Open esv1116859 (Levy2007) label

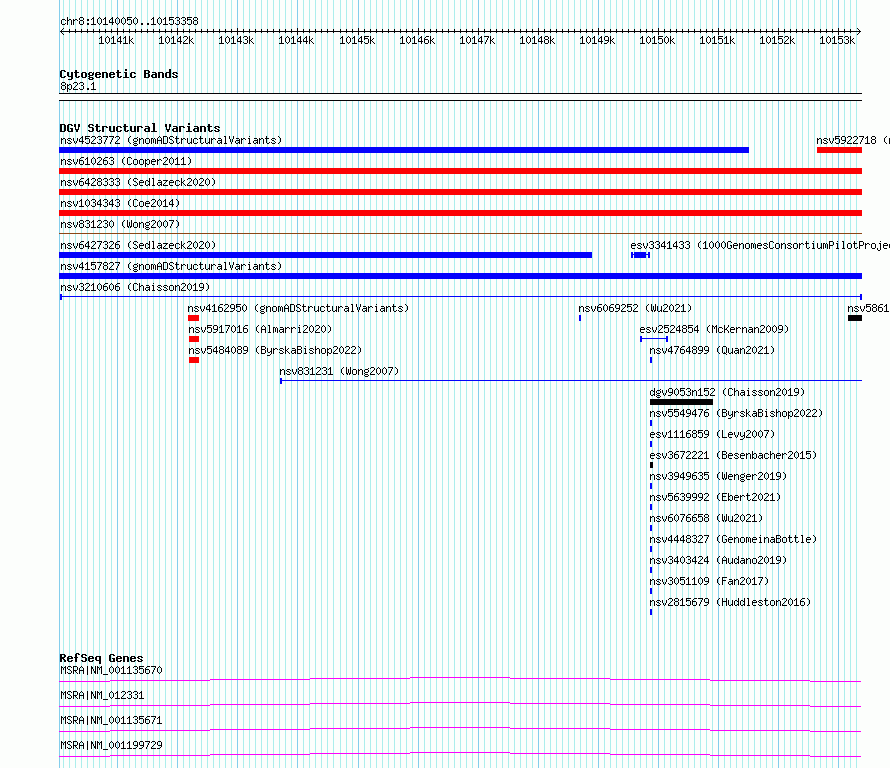click(712, 434)
